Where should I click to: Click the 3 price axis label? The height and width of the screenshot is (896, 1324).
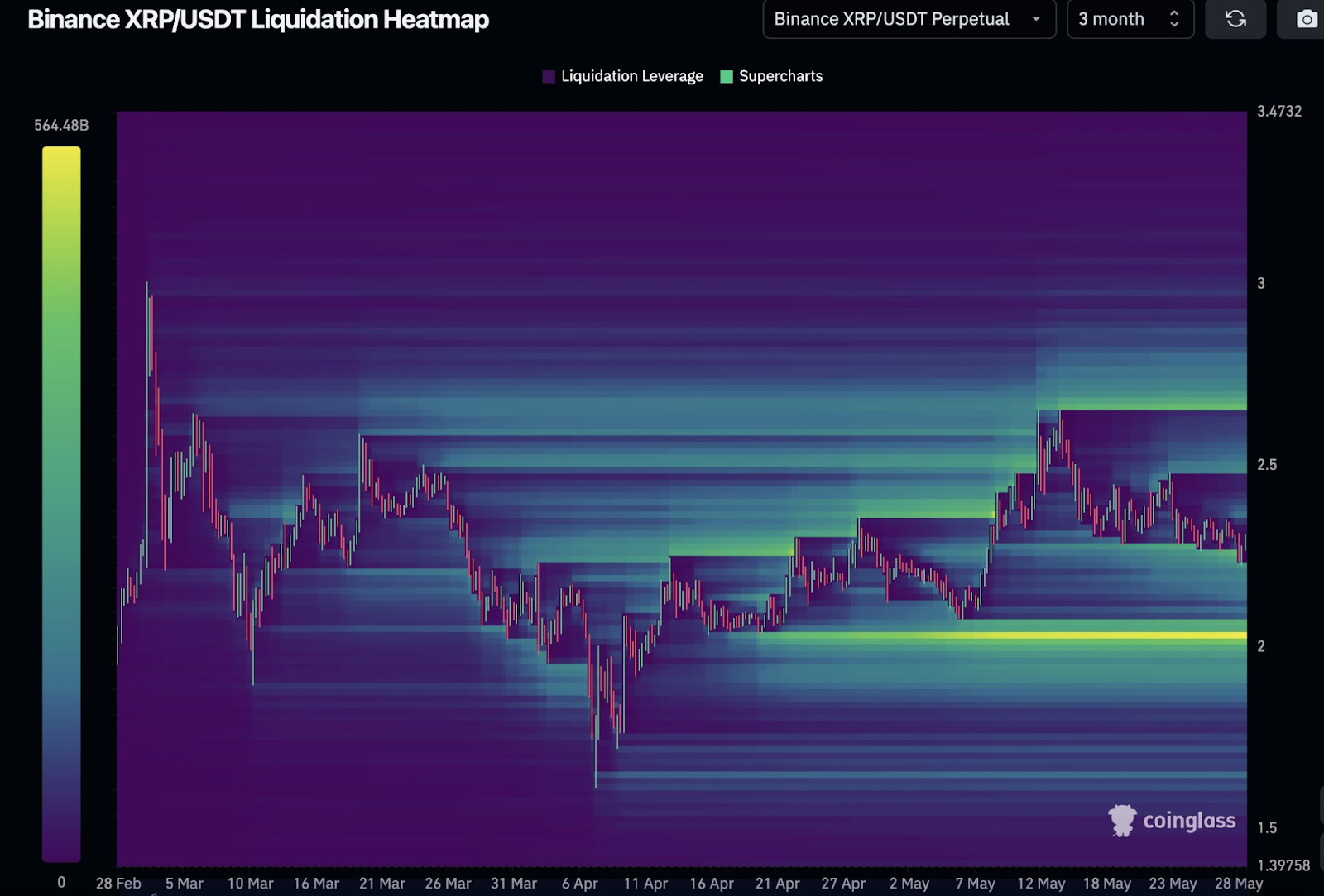coord(1261,283)
